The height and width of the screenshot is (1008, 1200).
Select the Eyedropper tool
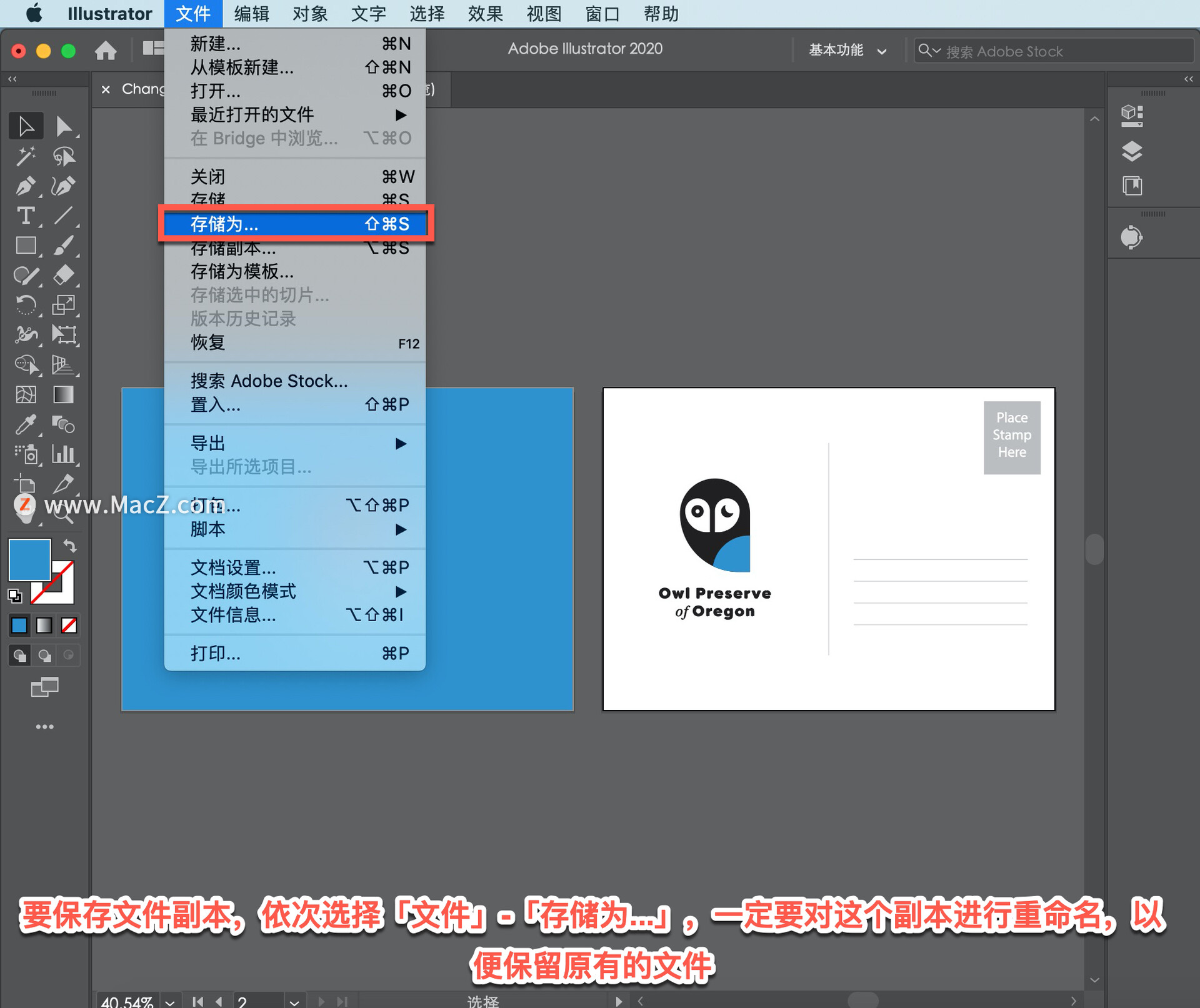click(x=26, y=425)
